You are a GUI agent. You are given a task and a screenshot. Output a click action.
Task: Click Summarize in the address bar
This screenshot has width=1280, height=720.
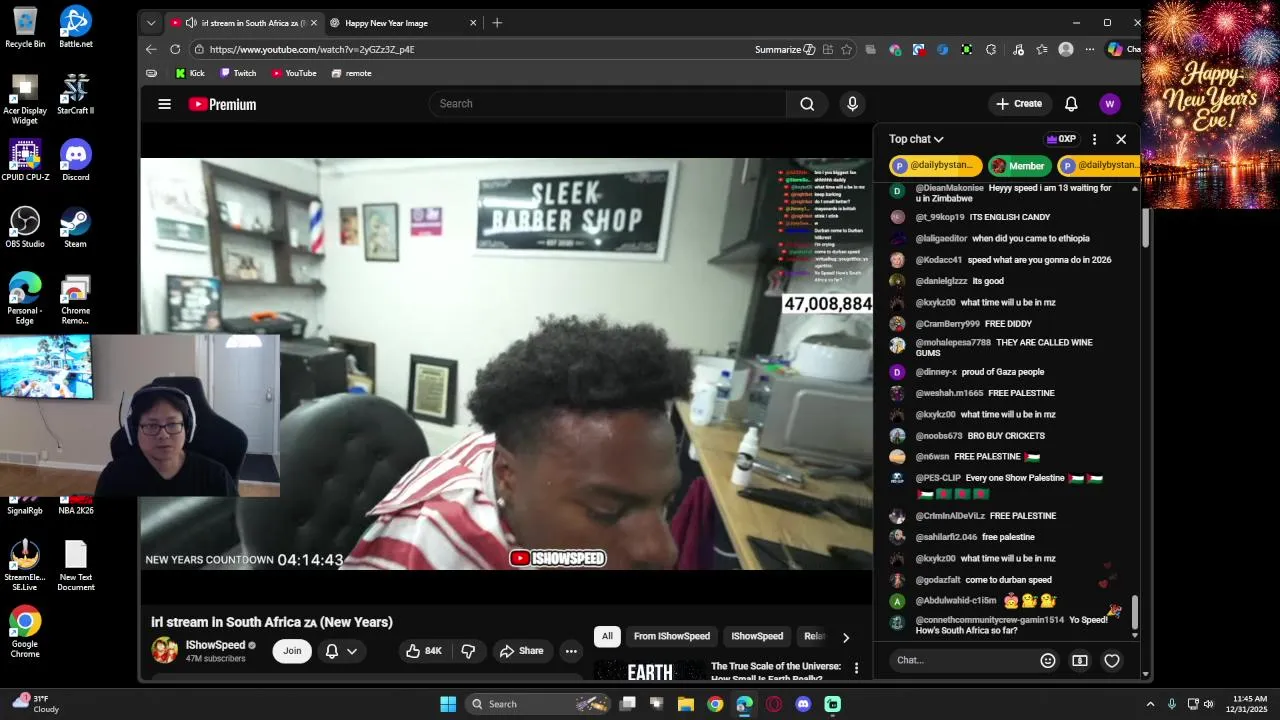click(785, 49)
